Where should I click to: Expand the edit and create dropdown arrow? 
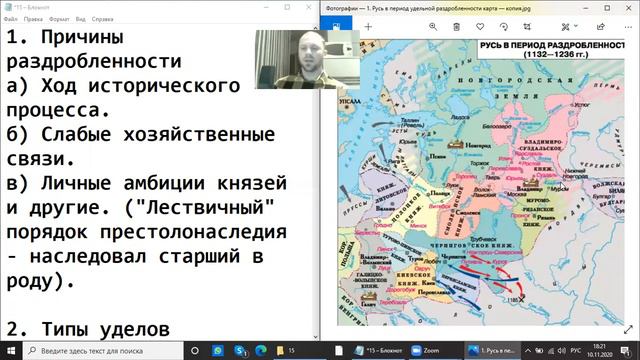576,26
